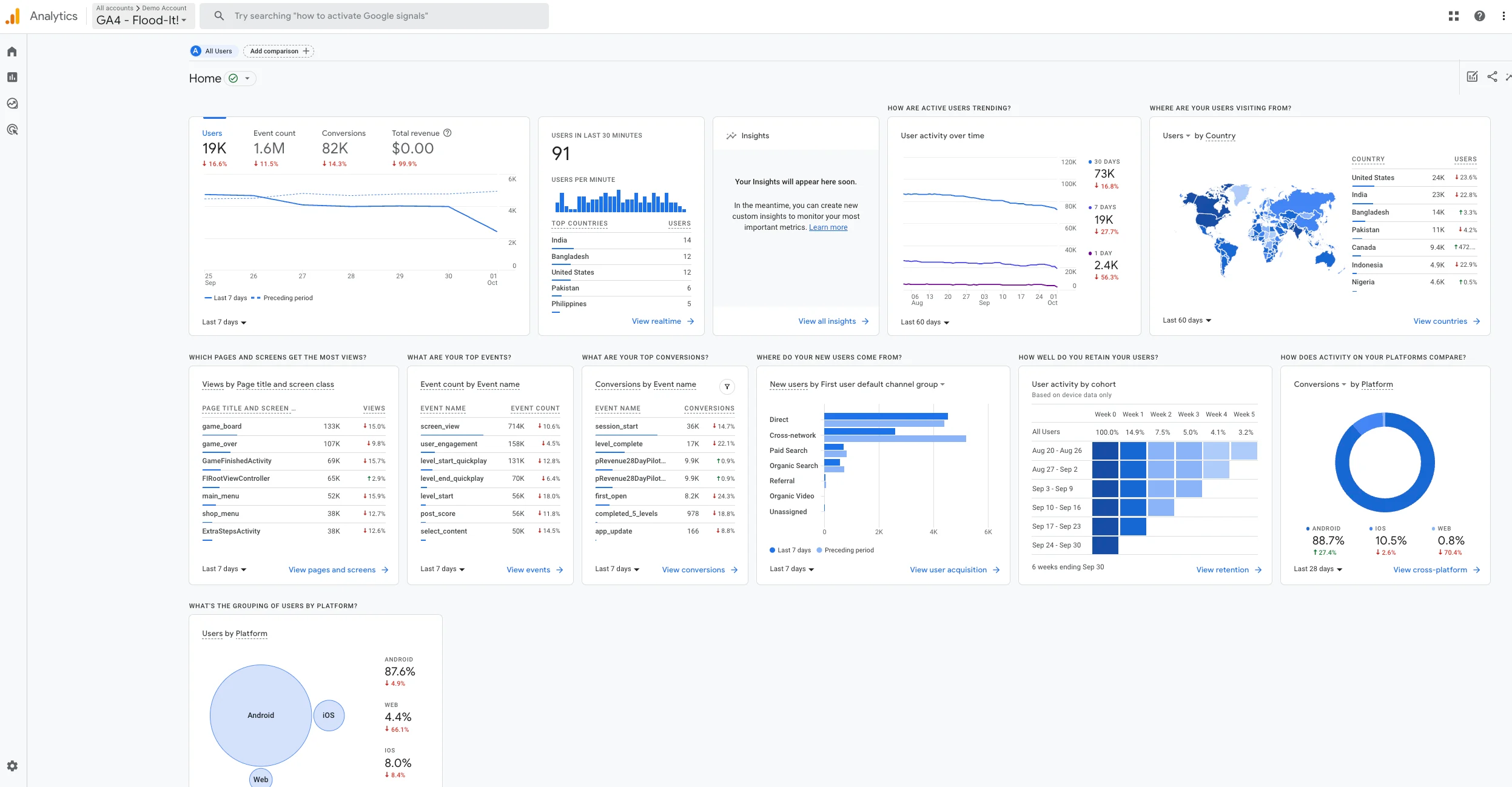Toggle the Last 7 days legend in users chart
1512x787 pixels.
[225, 298]
